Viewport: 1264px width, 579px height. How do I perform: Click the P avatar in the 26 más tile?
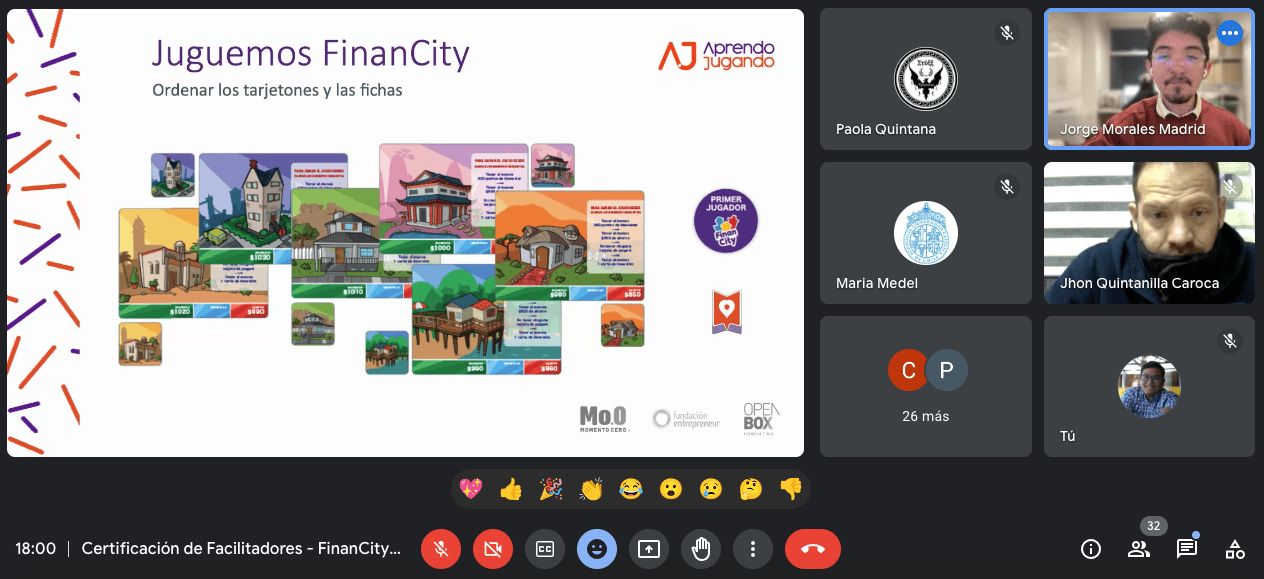click(945, 371)
